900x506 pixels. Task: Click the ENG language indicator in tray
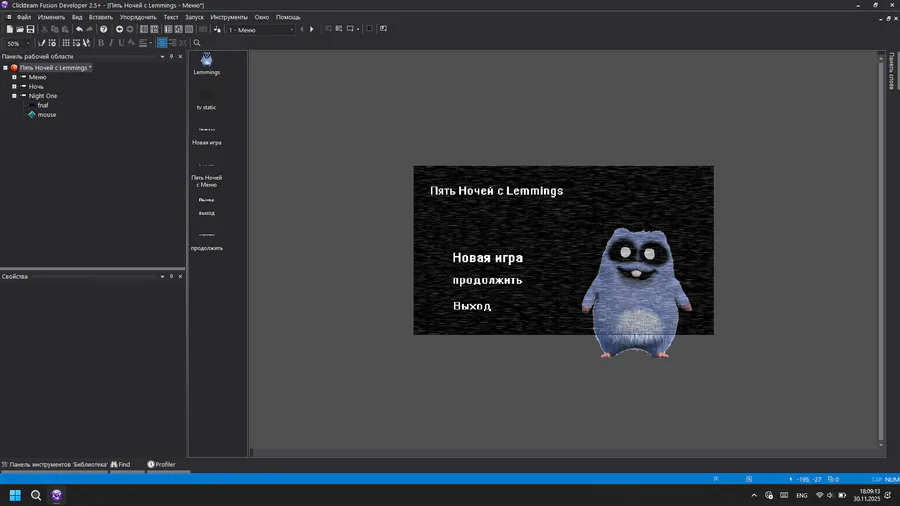[802, 495]
